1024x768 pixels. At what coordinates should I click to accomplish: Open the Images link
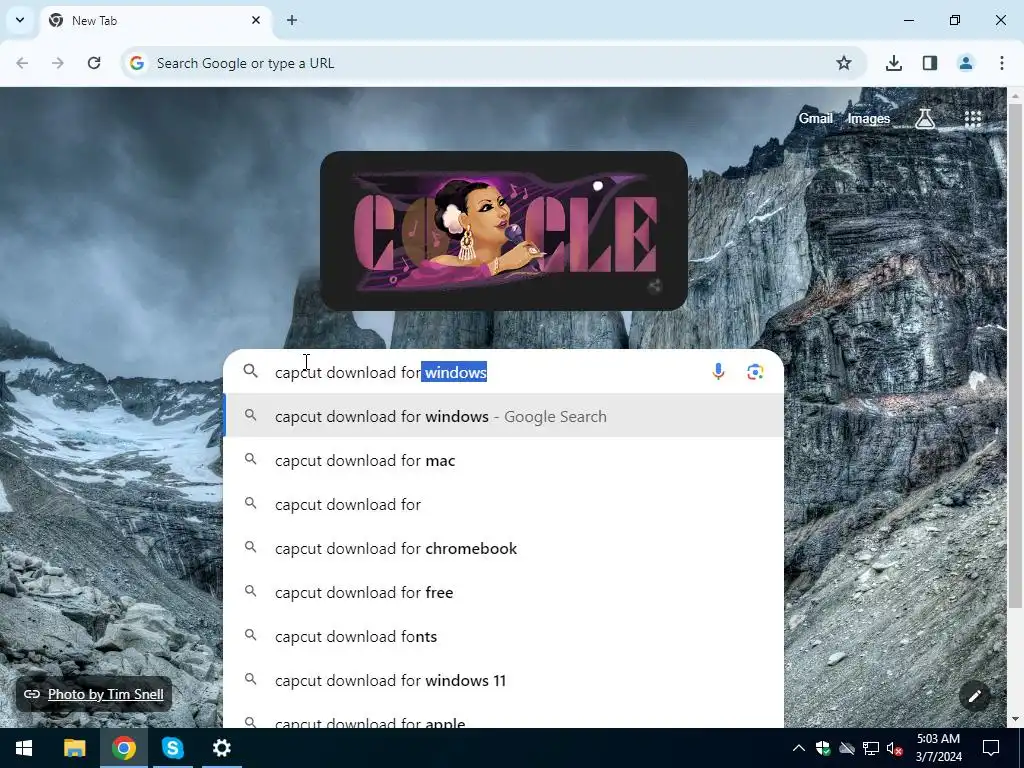[x=868, y=118]
